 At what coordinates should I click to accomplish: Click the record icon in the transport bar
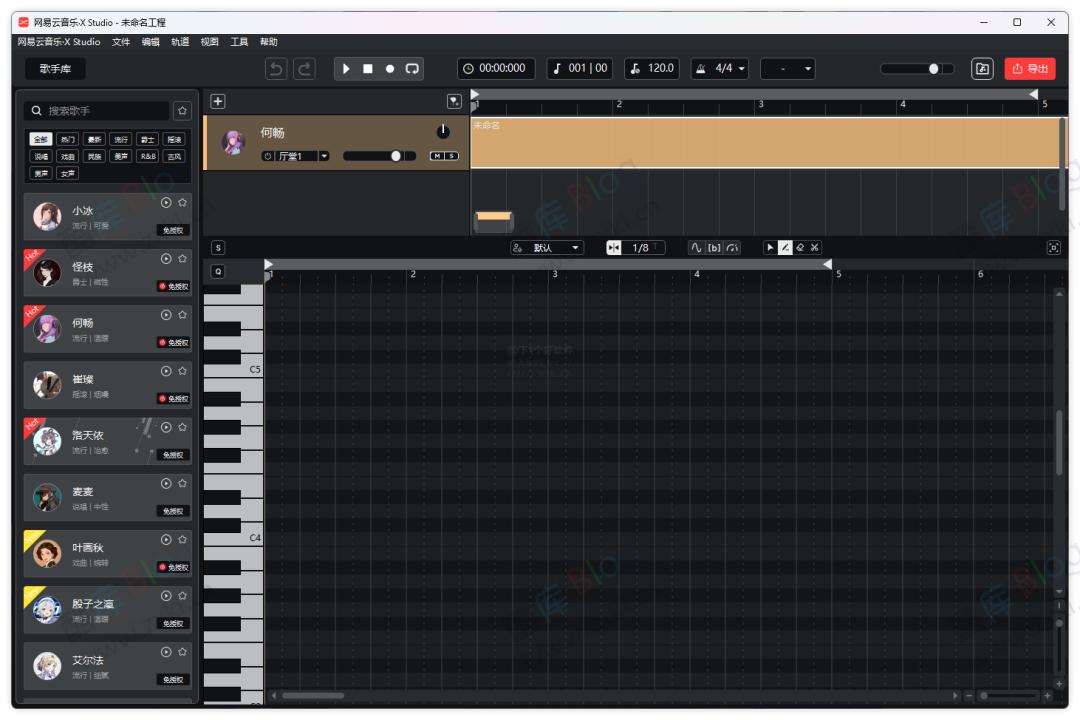[x=390, y=68]
